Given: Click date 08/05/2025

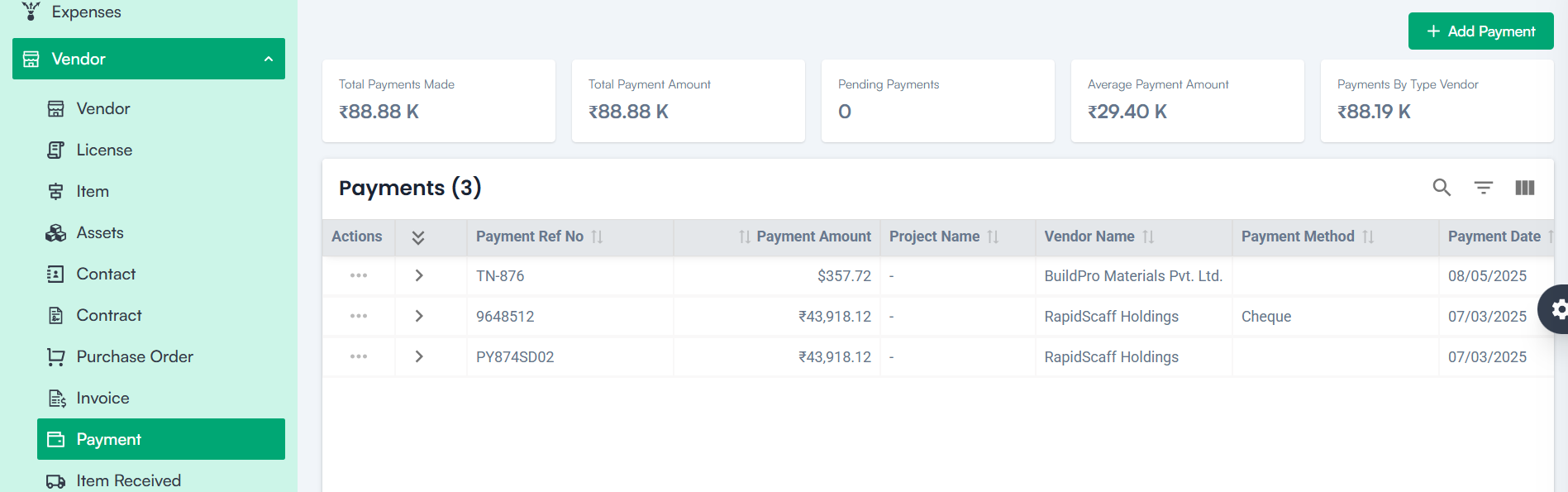Looking at the screenshot, I should tap(1487, 276).
